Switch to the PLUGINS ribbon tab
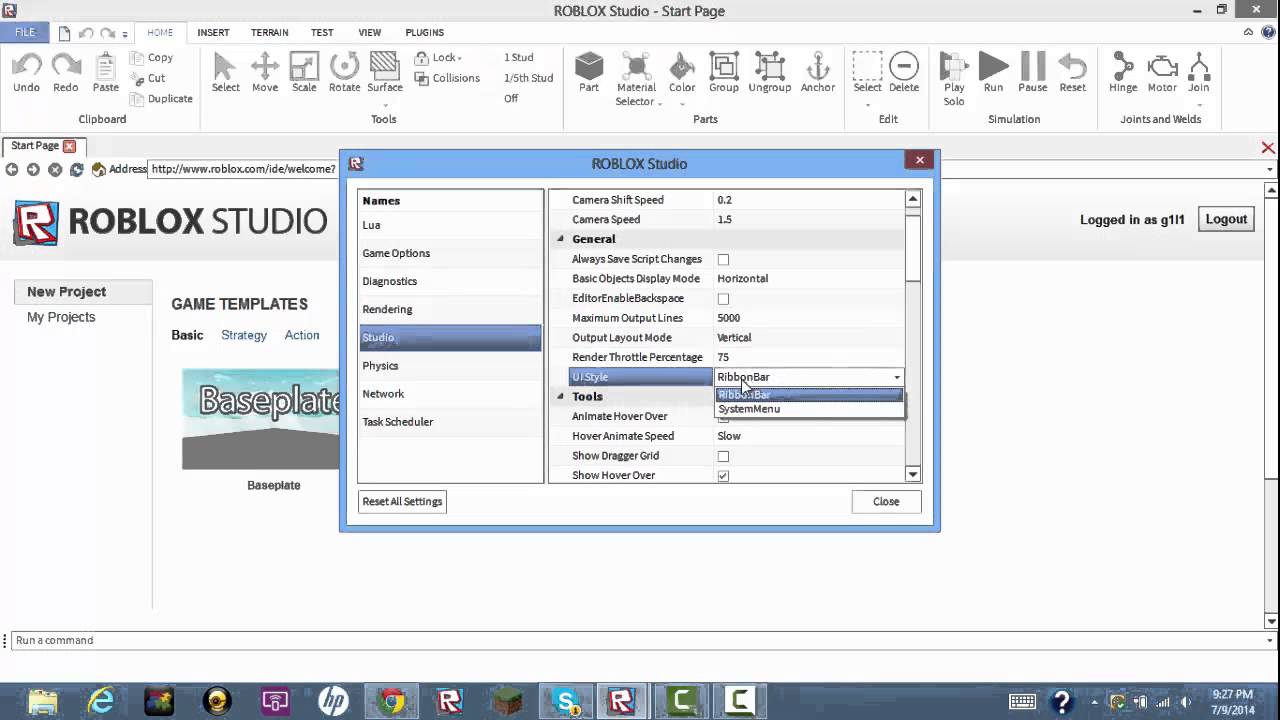The height and width of the screenshot is (720, 1280). pyautogui.click(x=425, y=32)
